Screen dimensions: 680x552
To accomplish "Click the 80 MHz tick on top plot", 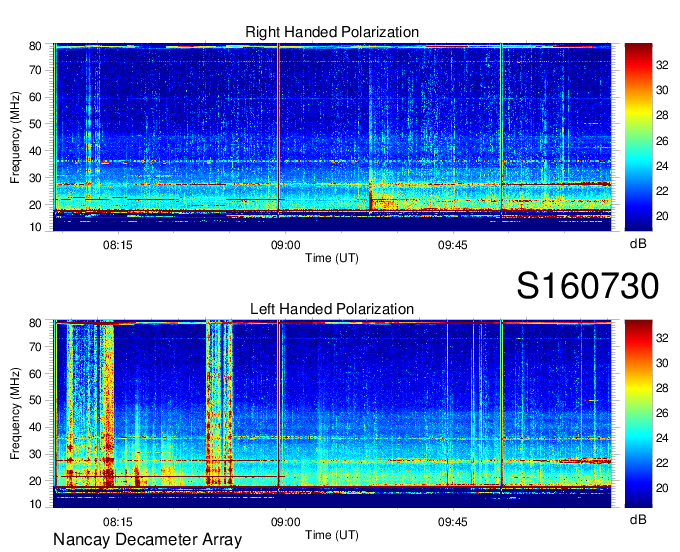I will click(35, 46).
